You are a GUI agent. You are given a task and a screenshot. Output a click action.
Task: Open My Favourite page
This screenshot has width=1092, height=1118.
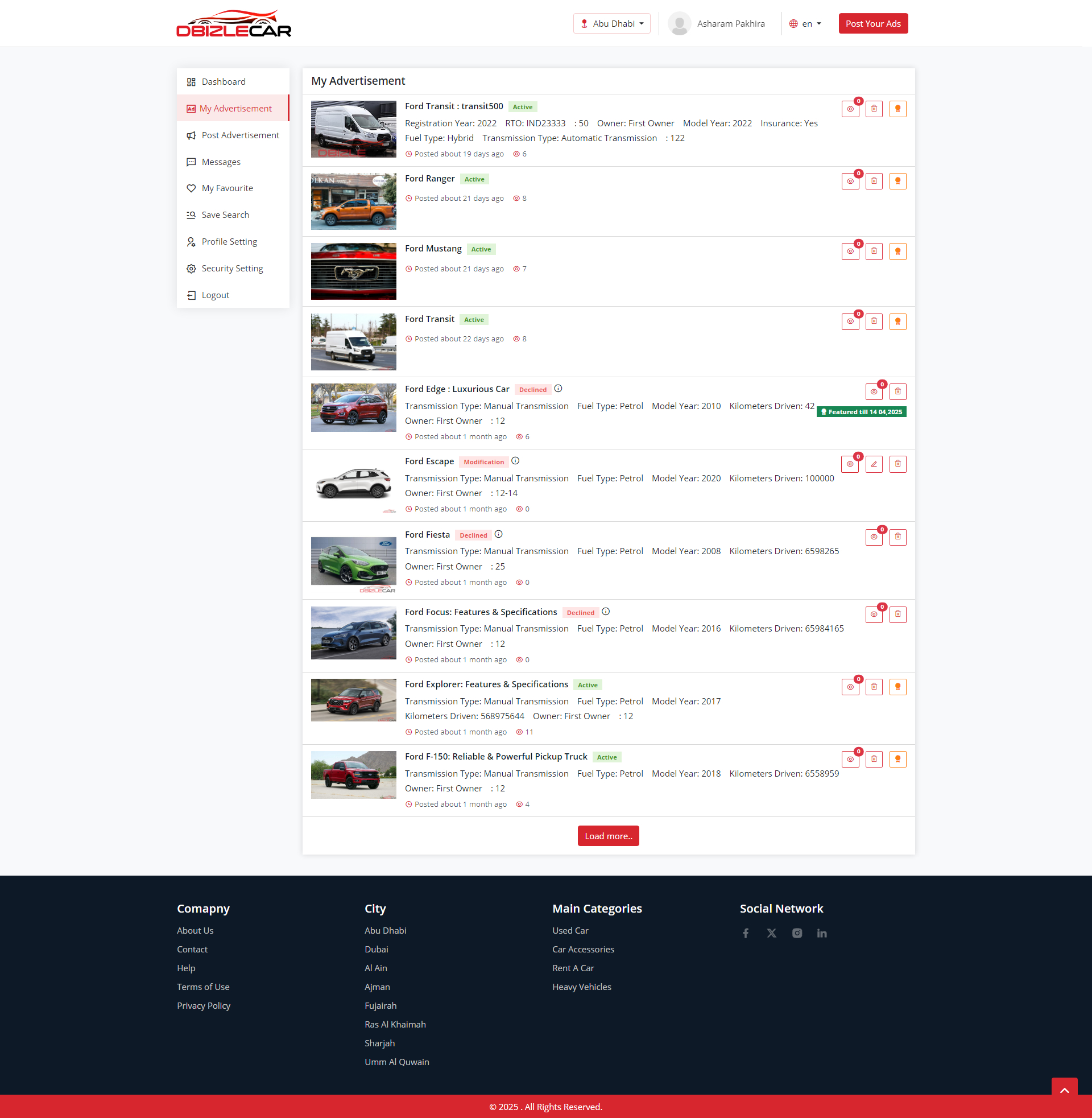tap(233, 188)
